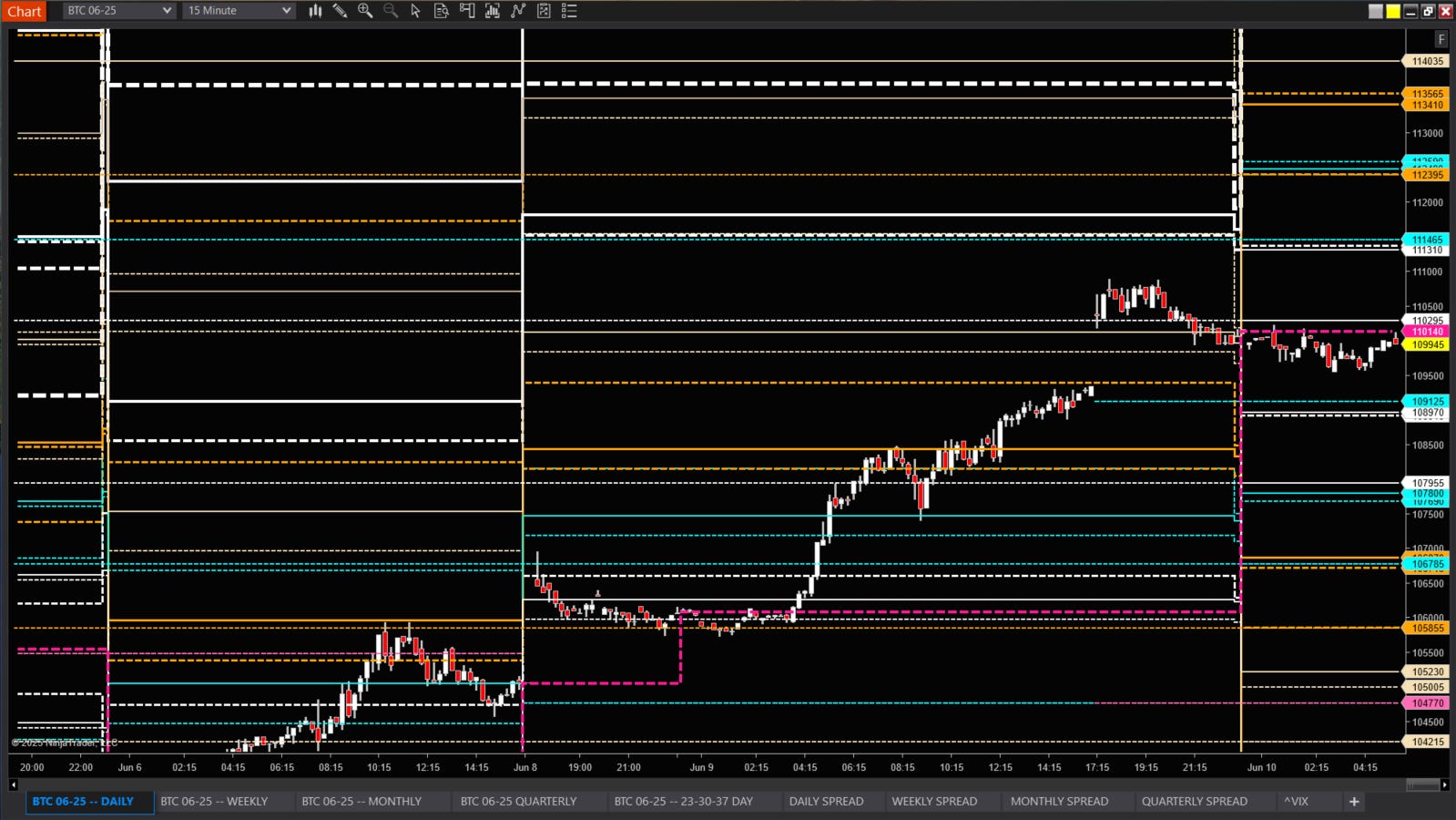Open the Indicators icon

(x=518, y=11)
